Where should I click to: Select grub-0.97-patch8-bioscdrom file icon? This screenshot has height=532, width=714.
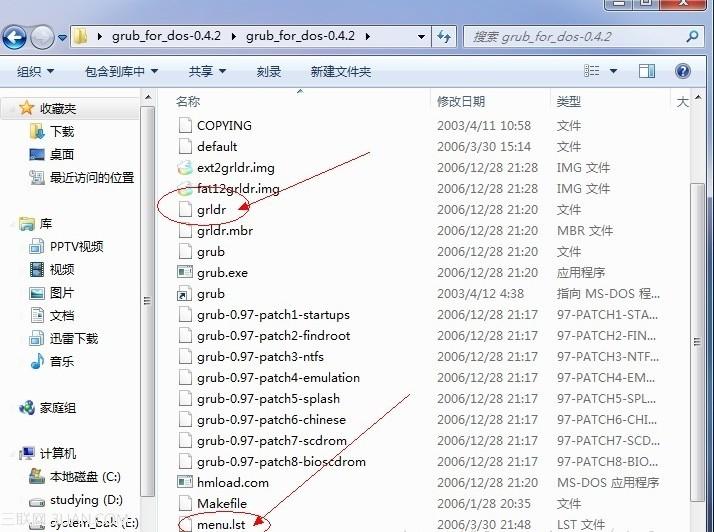[185, 461]
